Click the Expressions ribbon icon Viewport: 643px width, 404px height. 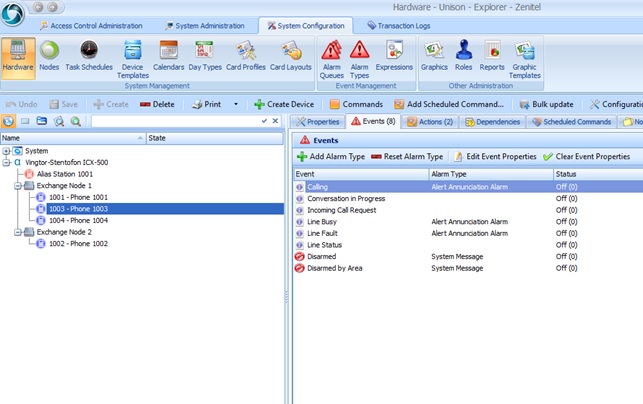pos(394,57)
